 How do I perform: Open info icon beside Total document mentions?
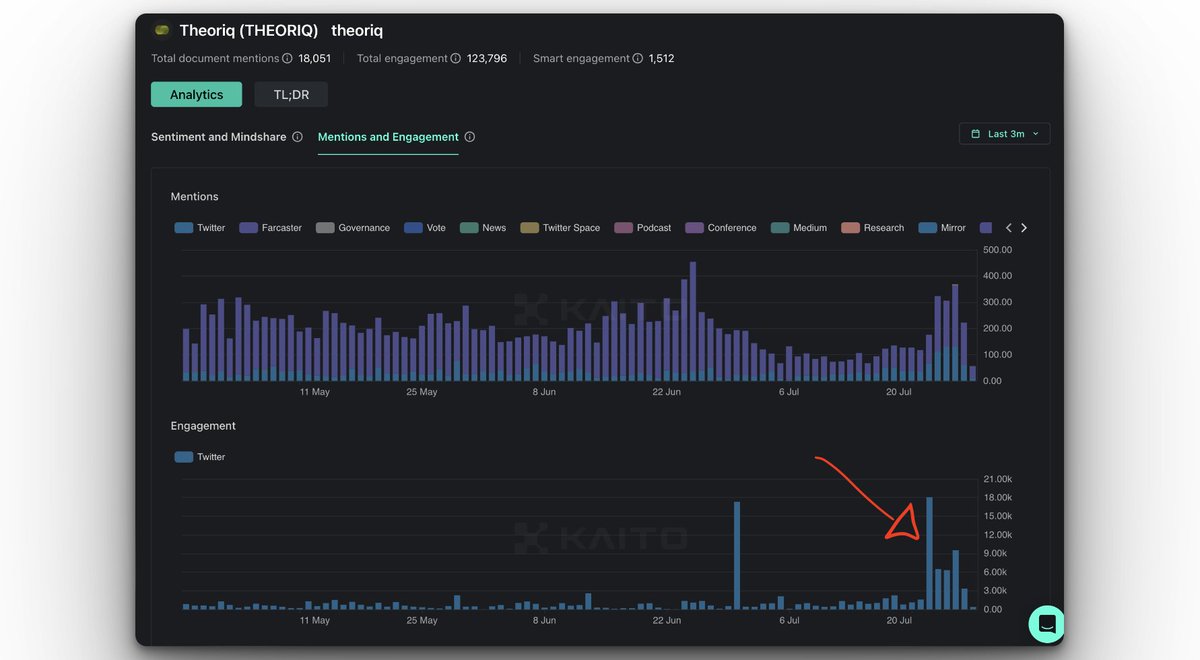coord(287,59)
